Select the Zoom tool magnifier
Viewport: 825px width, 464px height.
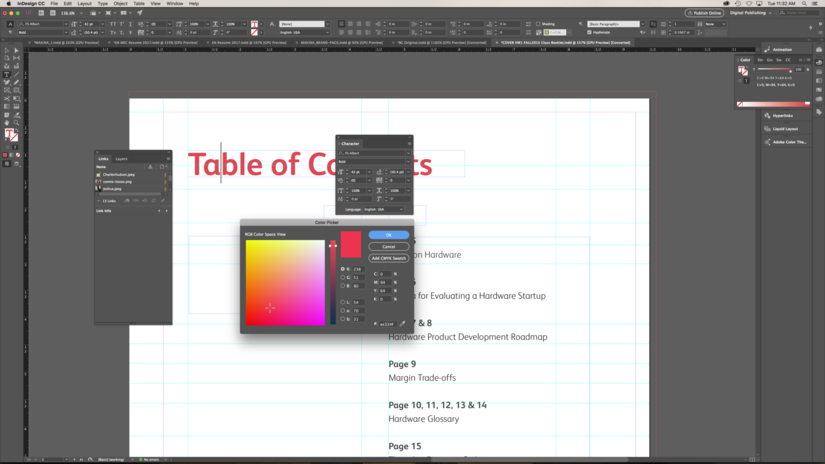tap(16, 123)
